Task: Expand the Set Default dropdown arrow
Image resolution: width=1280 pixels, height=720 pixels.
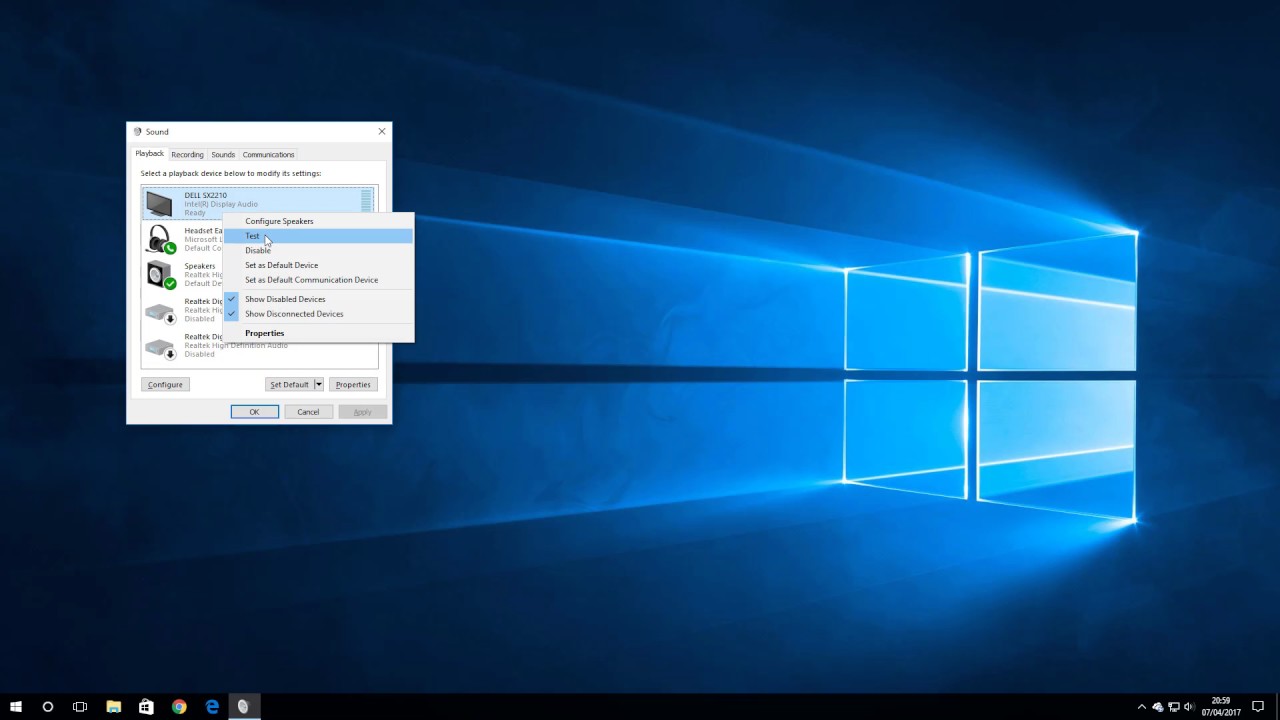Action: 319,384
